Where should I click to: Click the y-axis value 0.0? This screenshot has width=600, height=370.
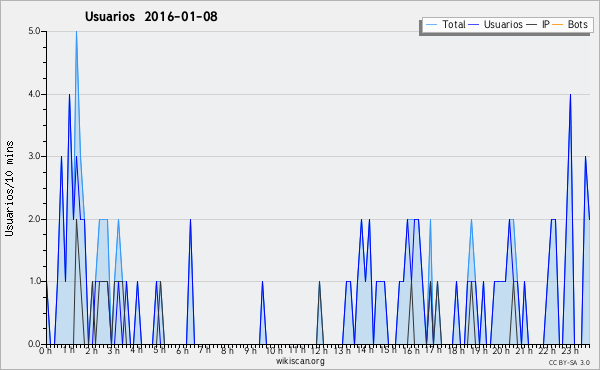pos(34,344)
